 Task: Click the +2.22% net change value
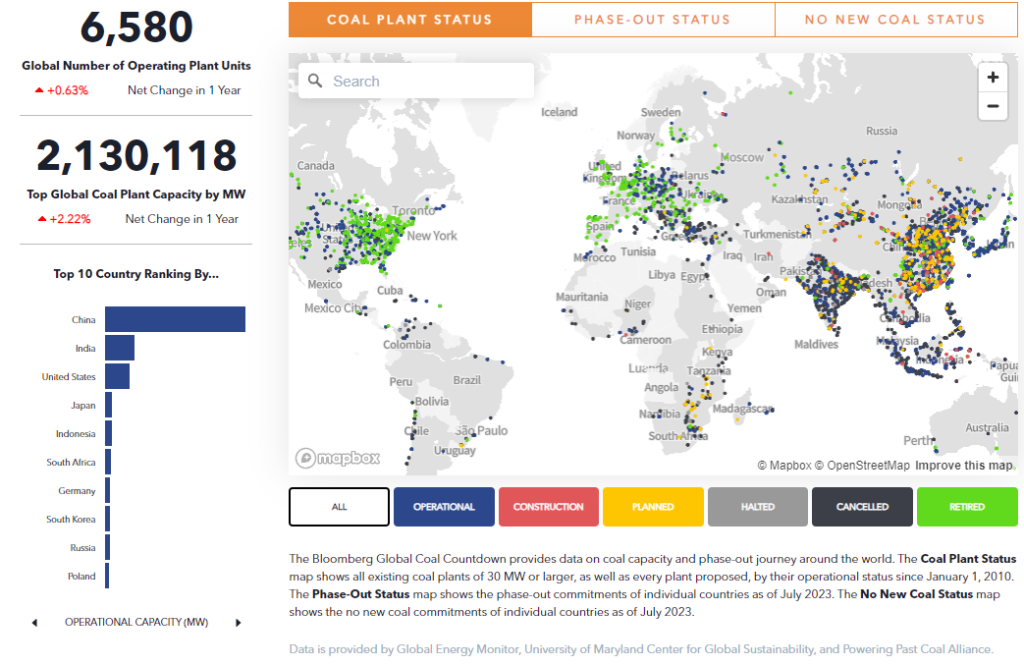coord(70,219)
